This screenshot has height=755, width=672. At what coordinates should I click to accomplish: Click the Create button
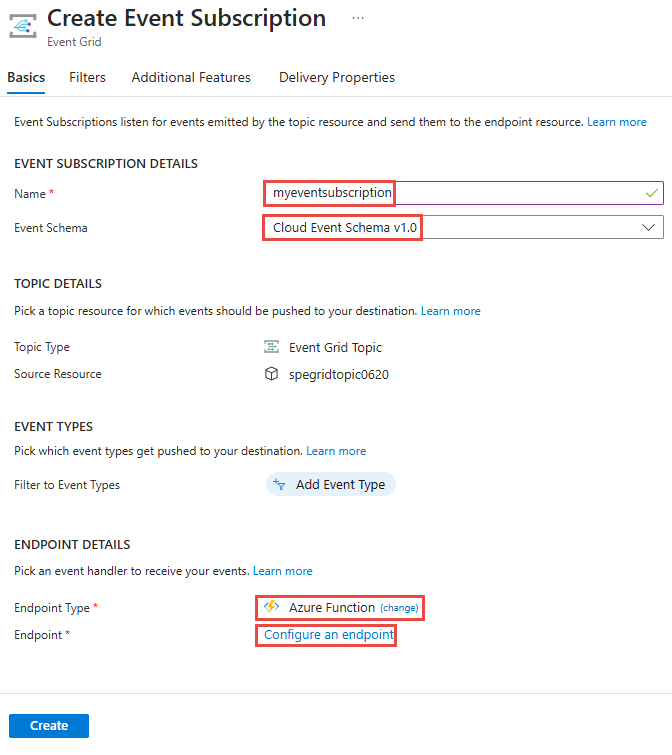[49, 726]
